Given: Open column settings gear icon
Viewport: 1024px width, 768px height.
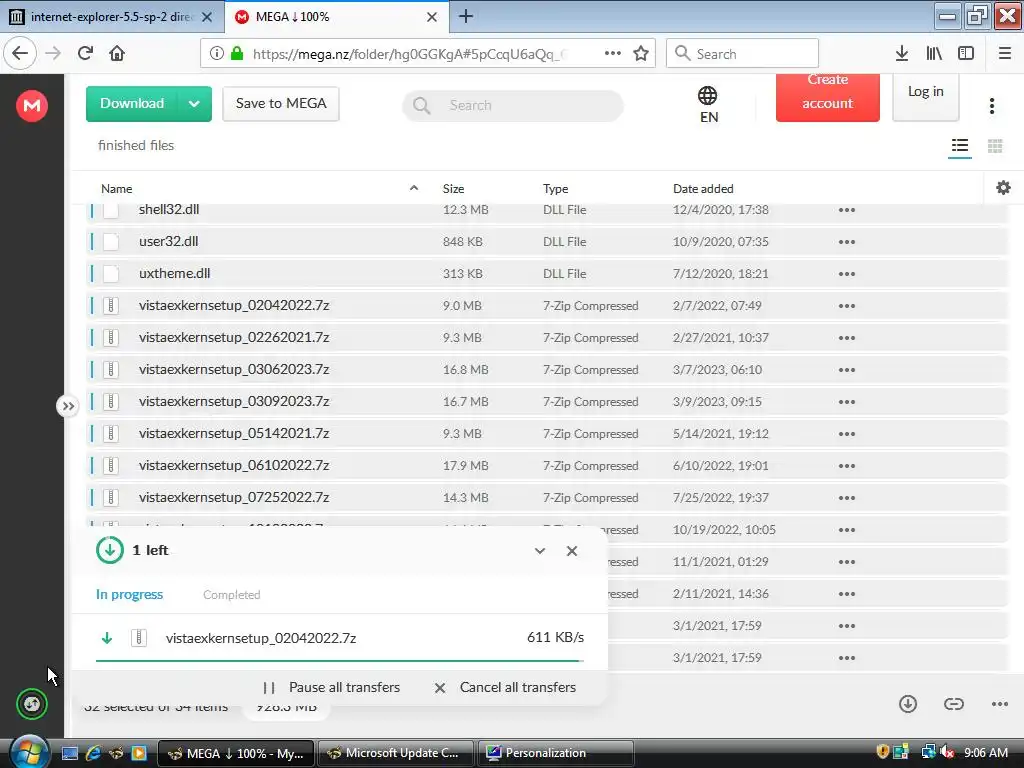Looking at the screenshot, I should [x=1003, y=188].
